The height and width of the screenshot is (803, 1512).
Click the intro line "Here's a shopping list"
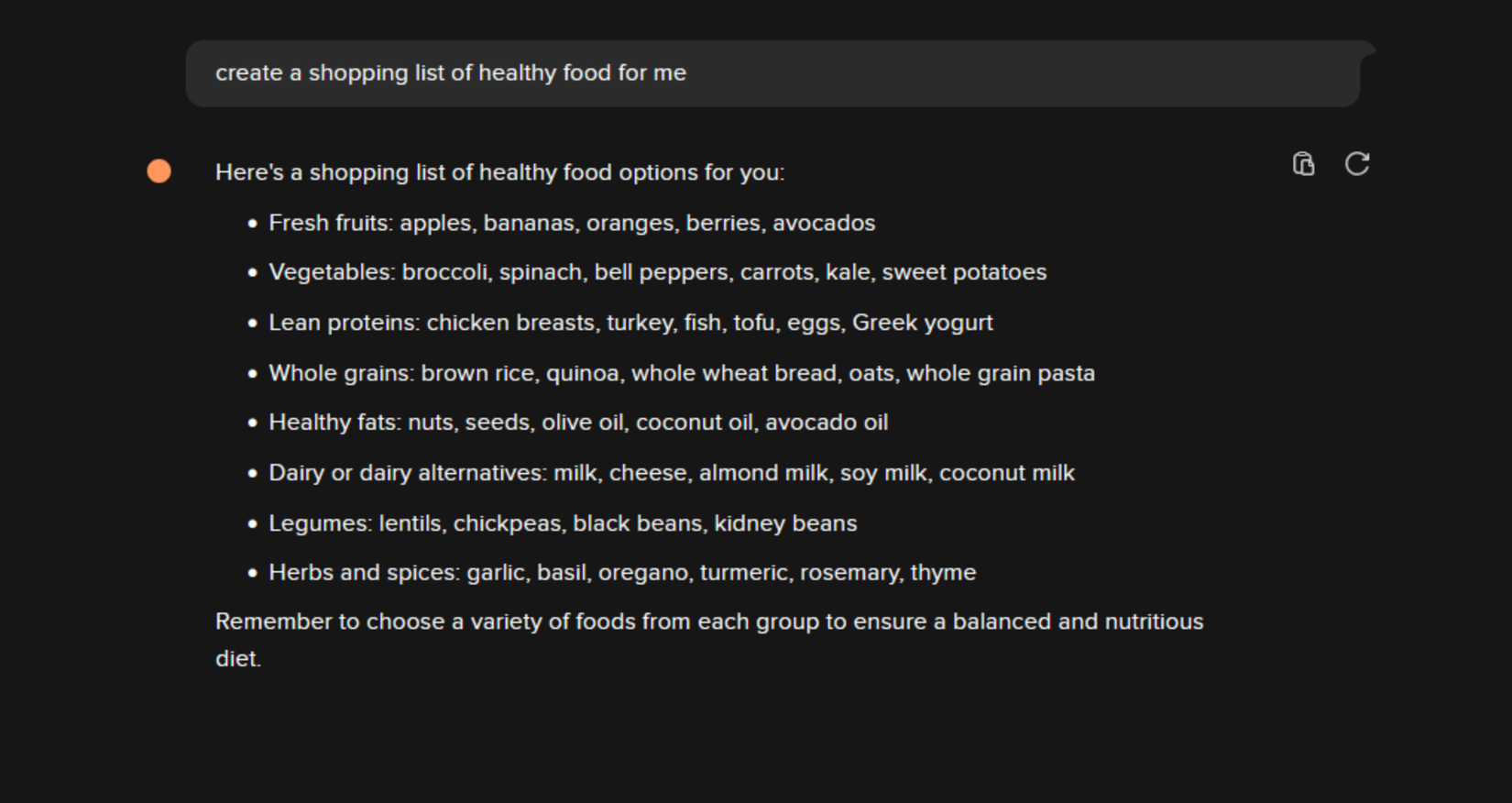pyautogui.click(x=499, y=172)
